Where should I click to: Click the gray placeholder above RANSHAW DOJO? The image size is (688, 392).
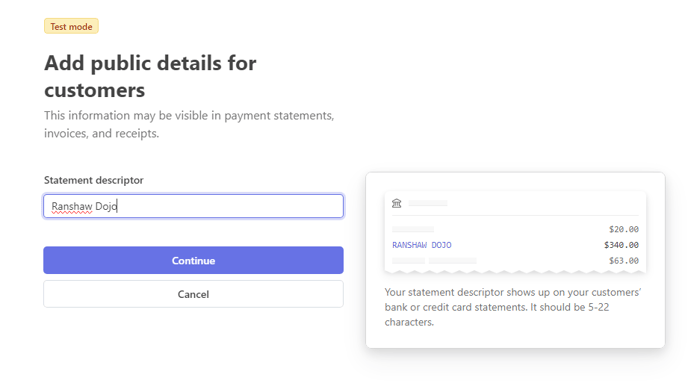[x=413, y=229]
